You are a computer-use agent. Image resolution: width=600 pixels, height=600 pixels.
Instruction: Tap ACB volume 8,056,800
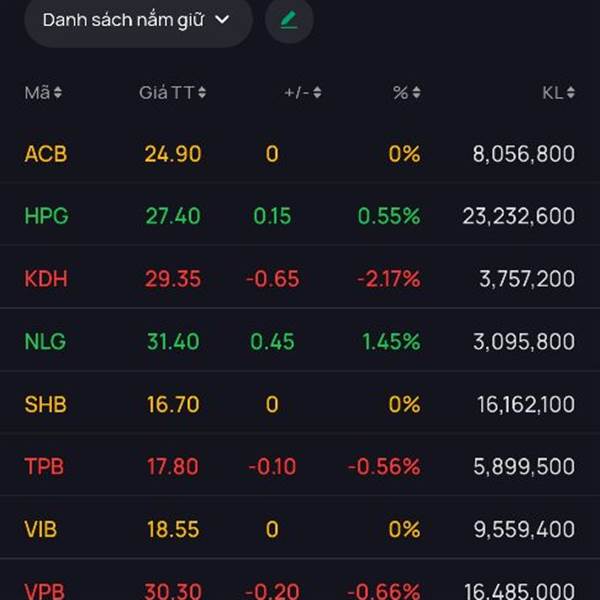tap(523, 154)
